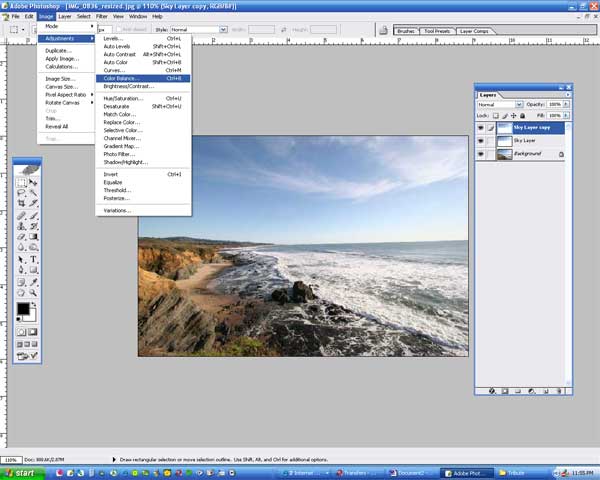This screenshot has height=480, width=600.
Task: Toggle lock all for layer
Action: tap(522, 116)
